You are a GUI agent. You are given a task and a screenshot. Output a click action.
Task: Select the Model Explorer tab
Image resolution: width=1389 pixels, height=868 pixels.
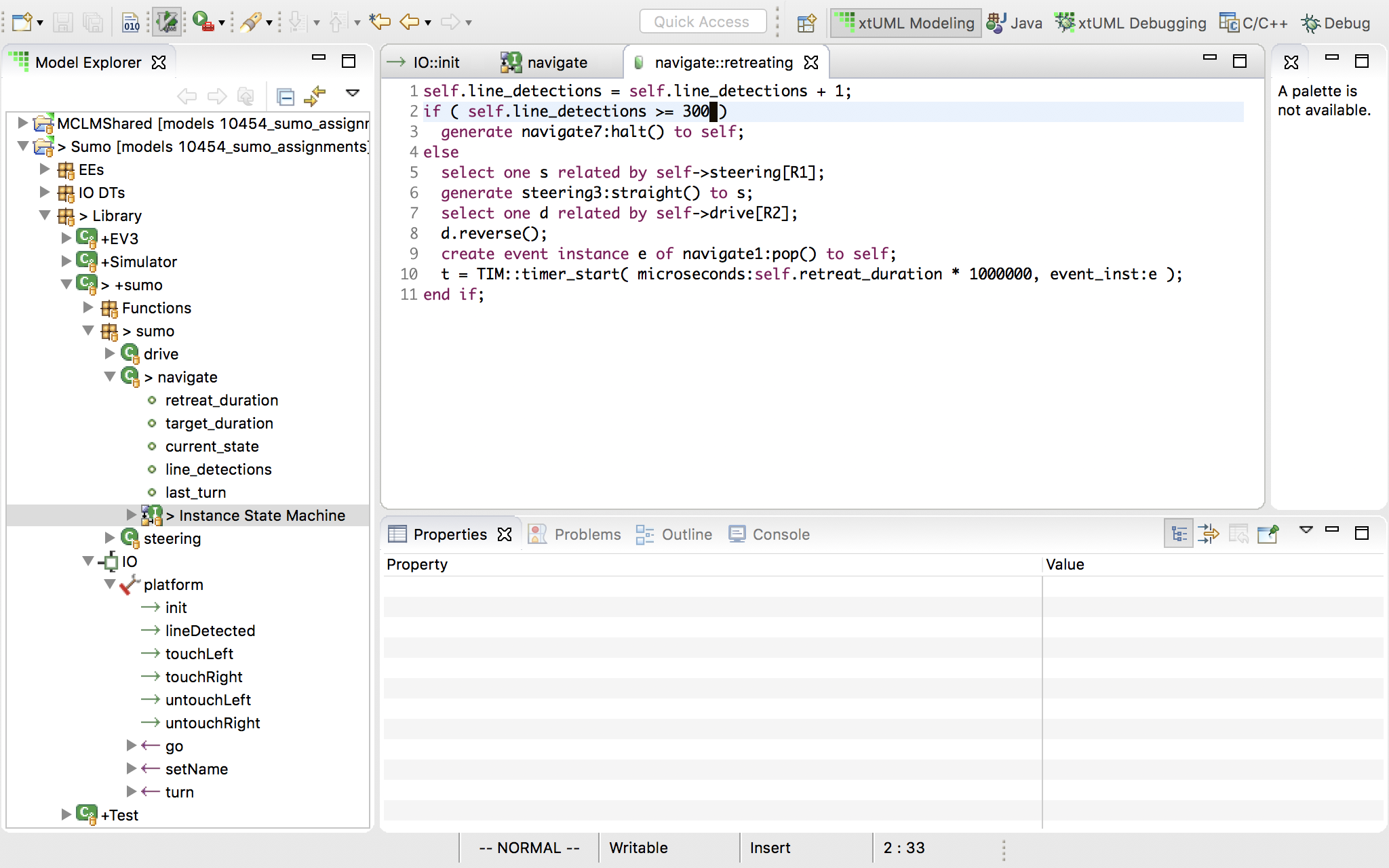click(88, 62)
